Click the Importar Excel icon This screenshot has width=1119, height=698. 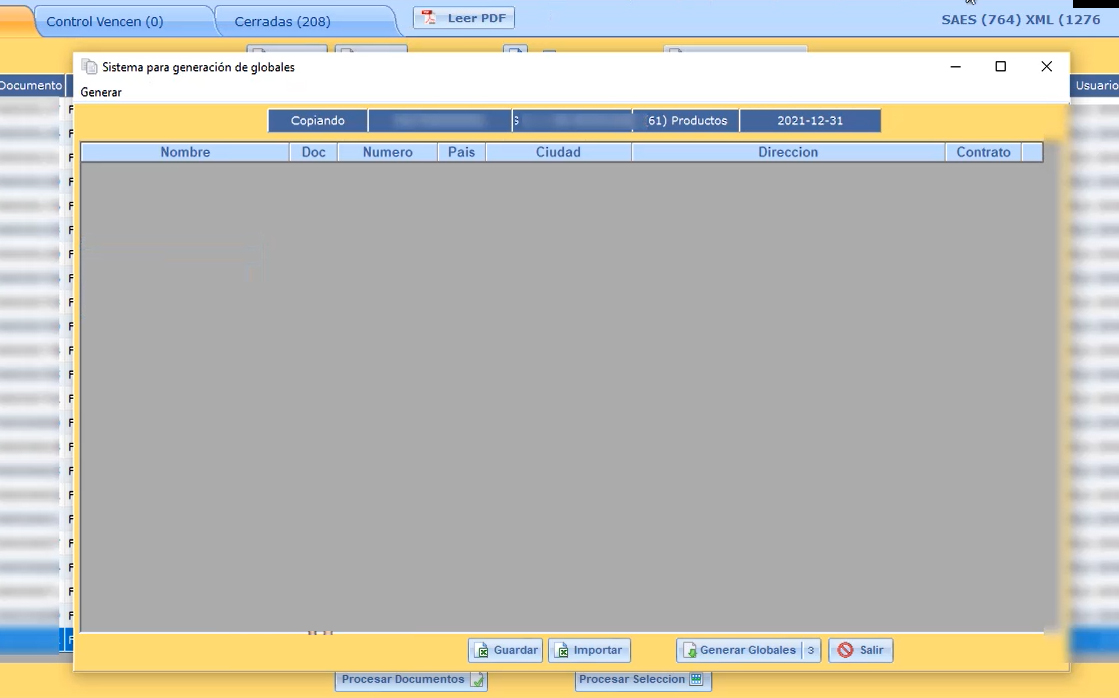point(562,651)
